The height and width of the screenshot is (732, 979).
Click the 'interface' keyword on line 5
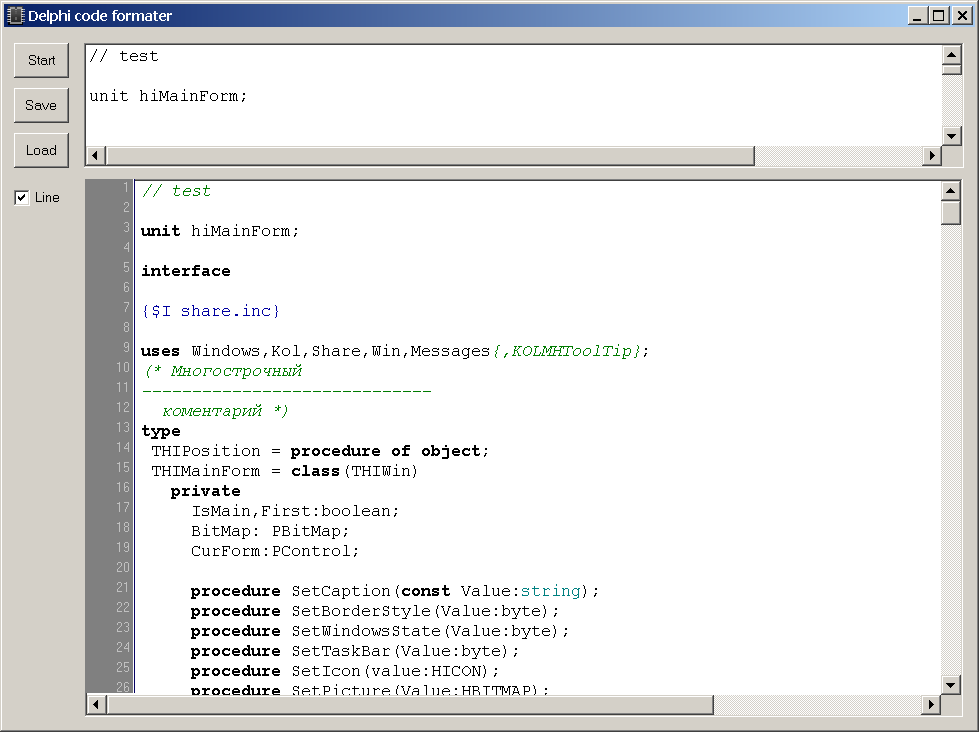(x=185, y=271)
